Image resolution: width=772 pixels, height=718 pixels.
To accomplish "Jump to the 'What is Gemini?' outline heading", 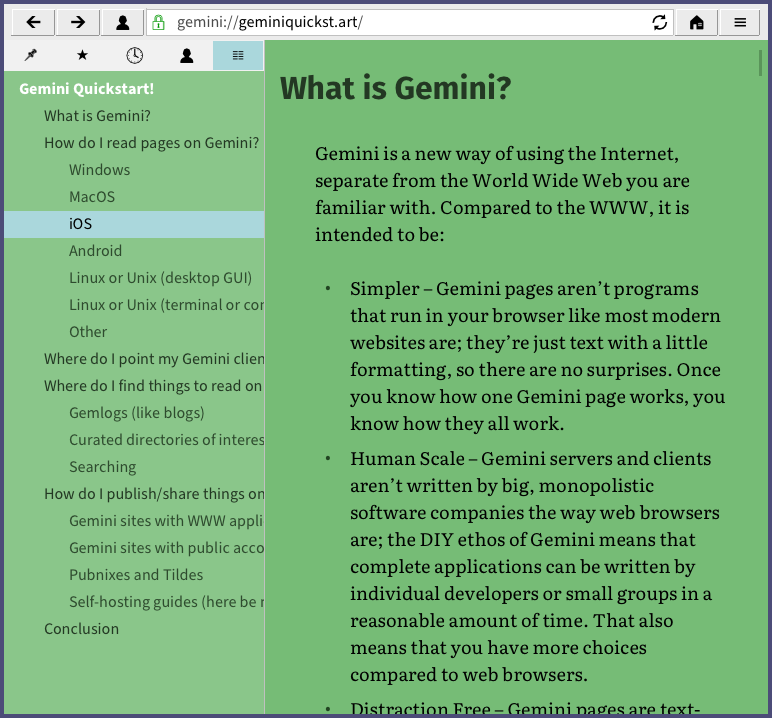I will 97,116.
